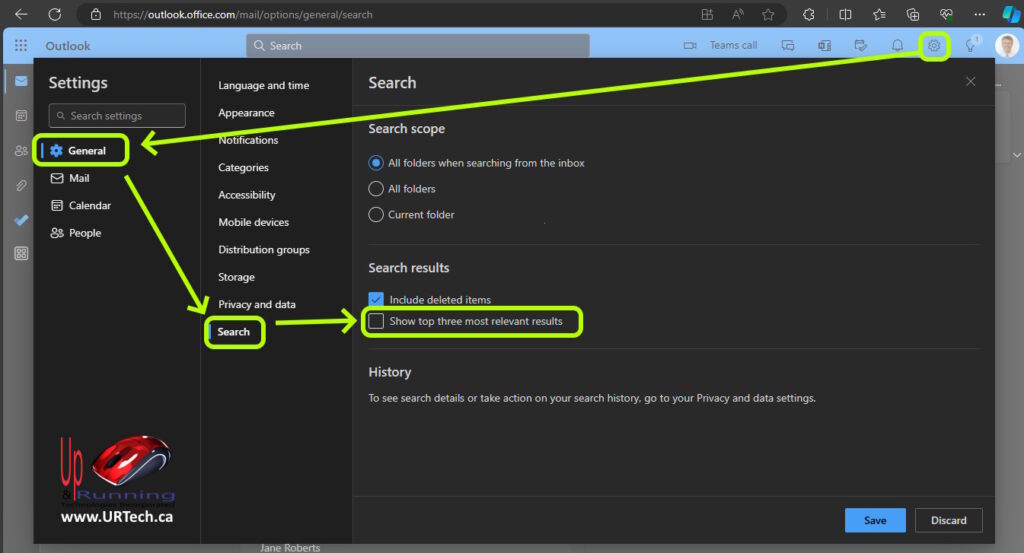
Task: Click the notifications bell icon
Action: [897, 45]
